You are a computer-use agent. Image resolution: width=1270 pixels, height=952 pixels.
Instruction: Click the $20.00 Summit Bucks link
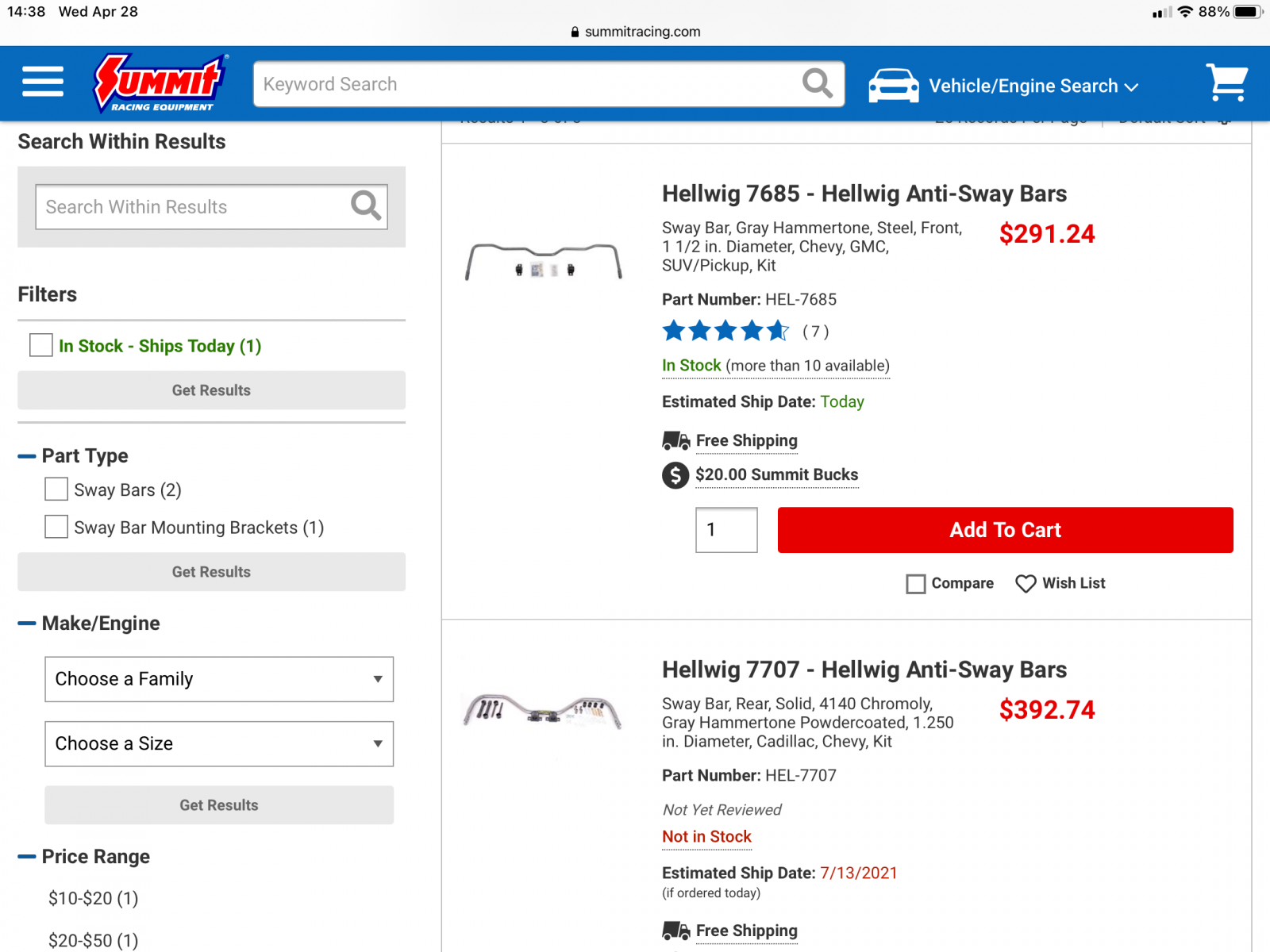(777, 474)
